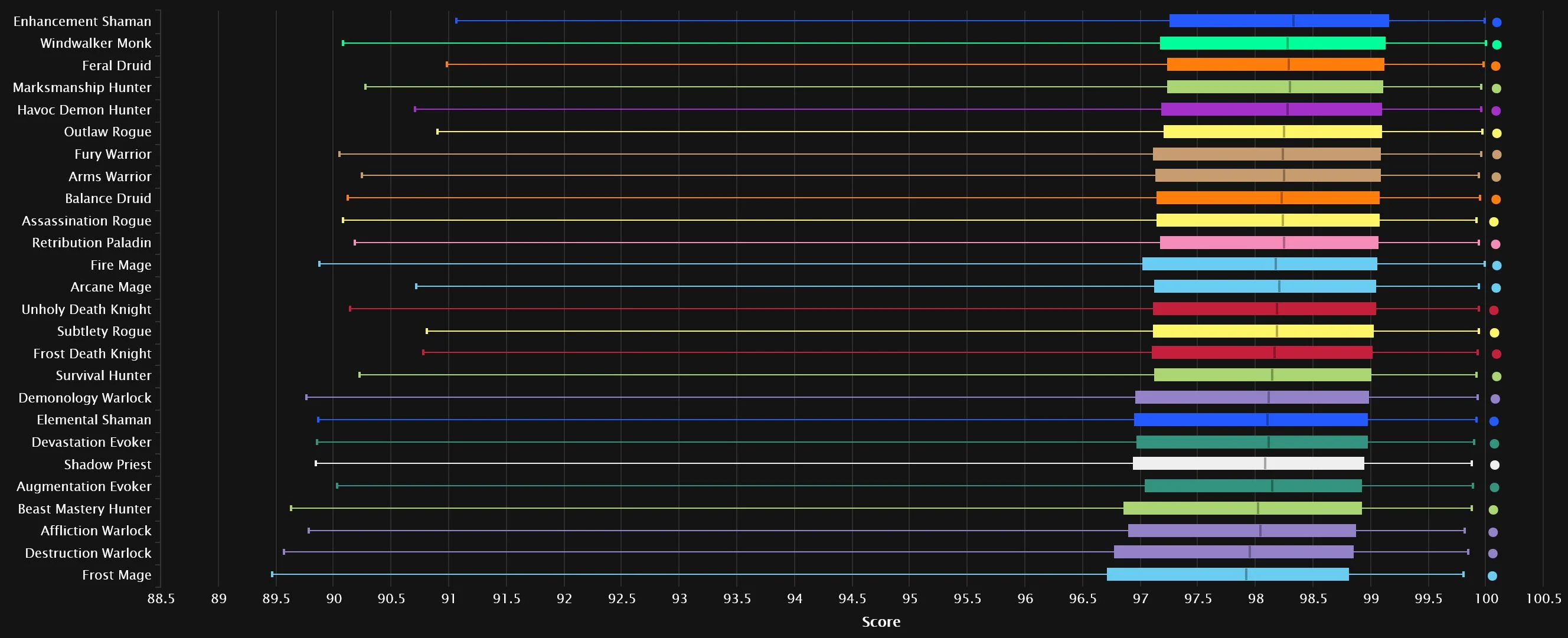Select the Fury Warrior axis label
The height and width of the screenshot is (638, 1568).
pos(113,154)
